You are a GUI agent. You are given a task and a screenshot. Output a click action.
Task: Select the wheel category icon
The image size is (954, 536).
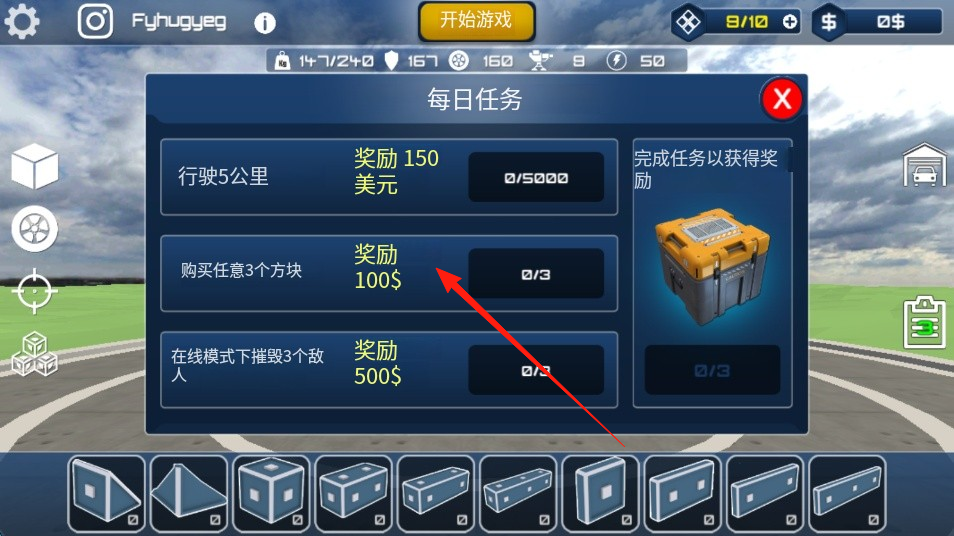pyautogui.click(x=35, y=229)
